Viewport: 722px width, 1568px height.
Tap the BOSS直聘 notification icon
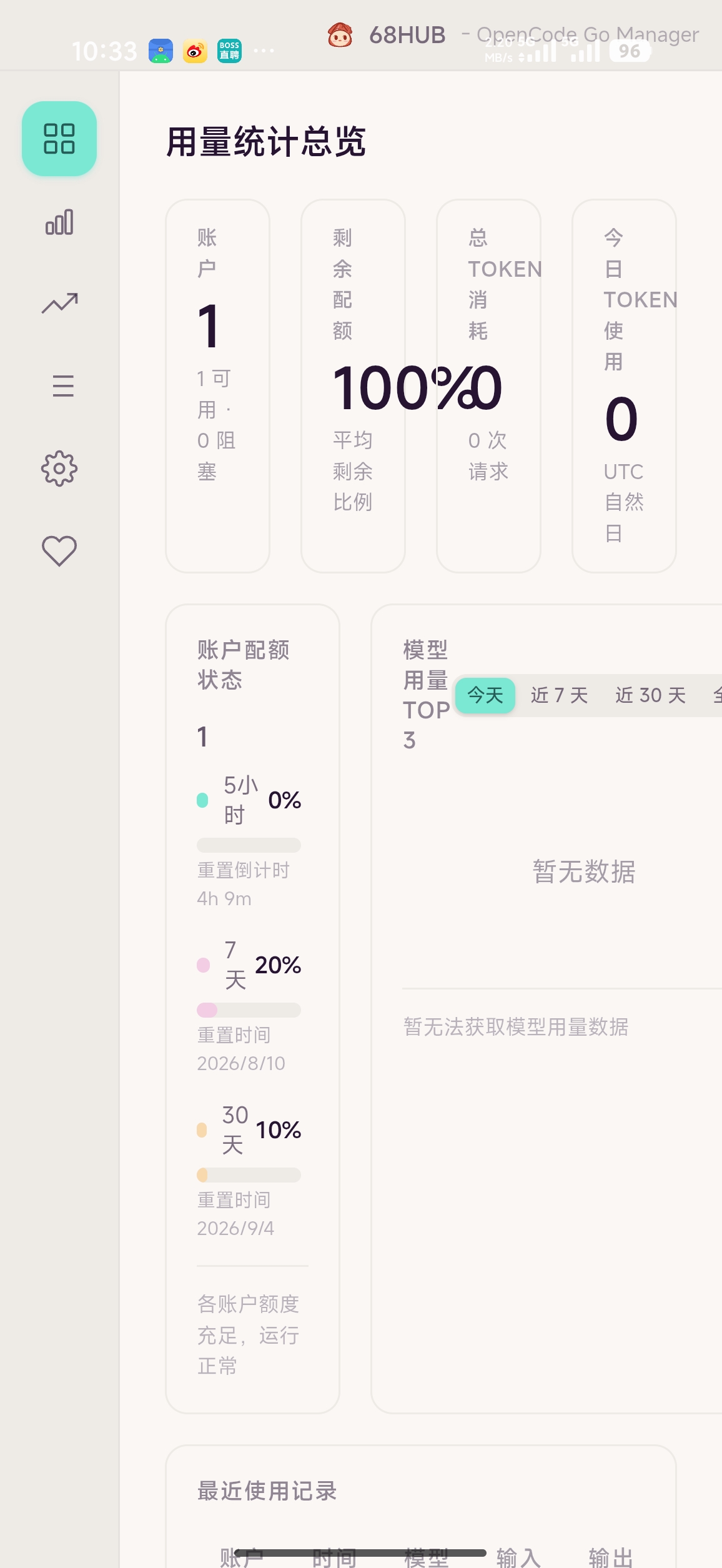pyautogui.click(x=229, y=51)
